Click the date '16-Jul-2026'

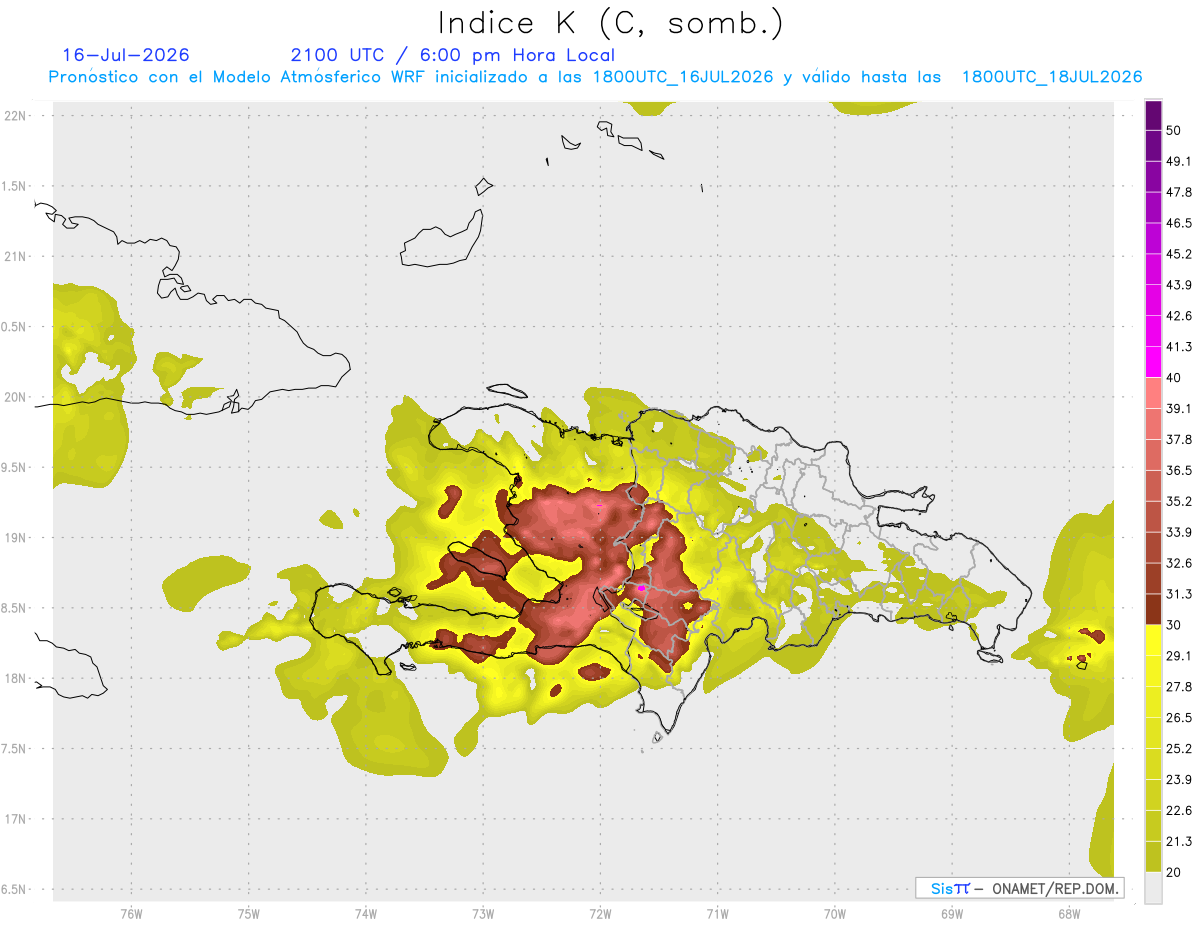click(126, 55)
